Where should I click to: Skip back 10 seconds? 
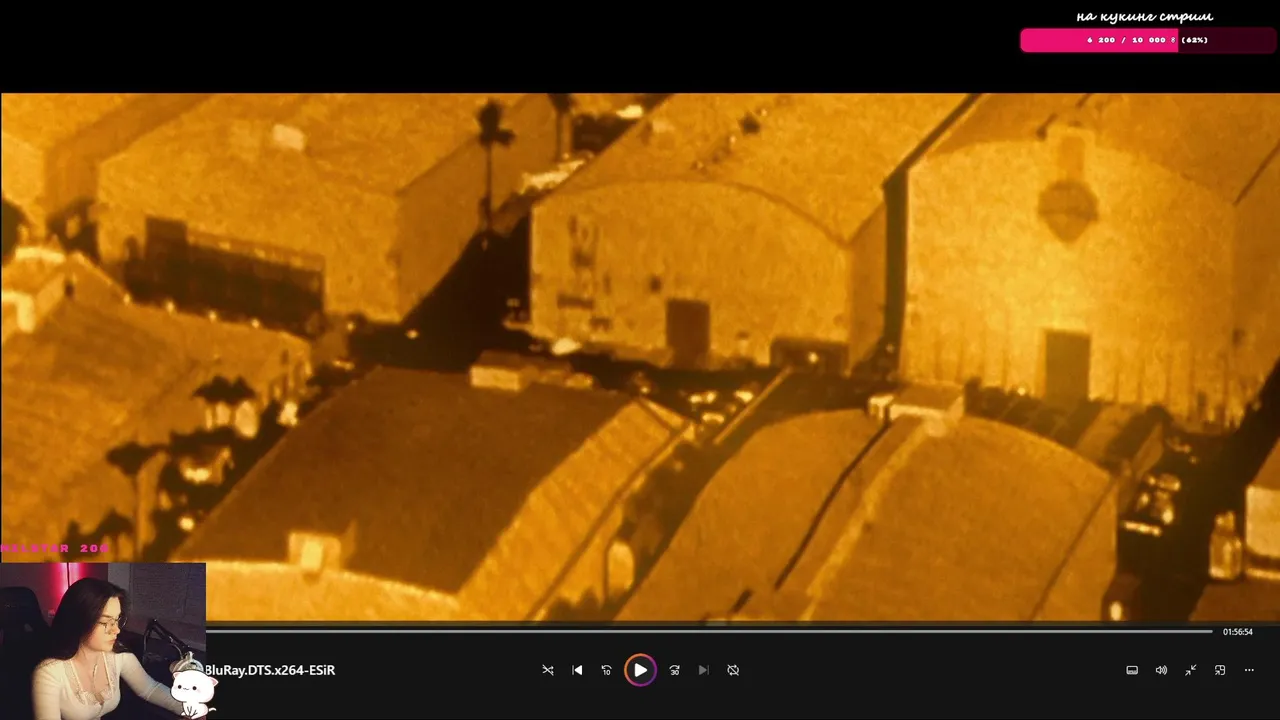pyautogui.click(x=606, y=670)
